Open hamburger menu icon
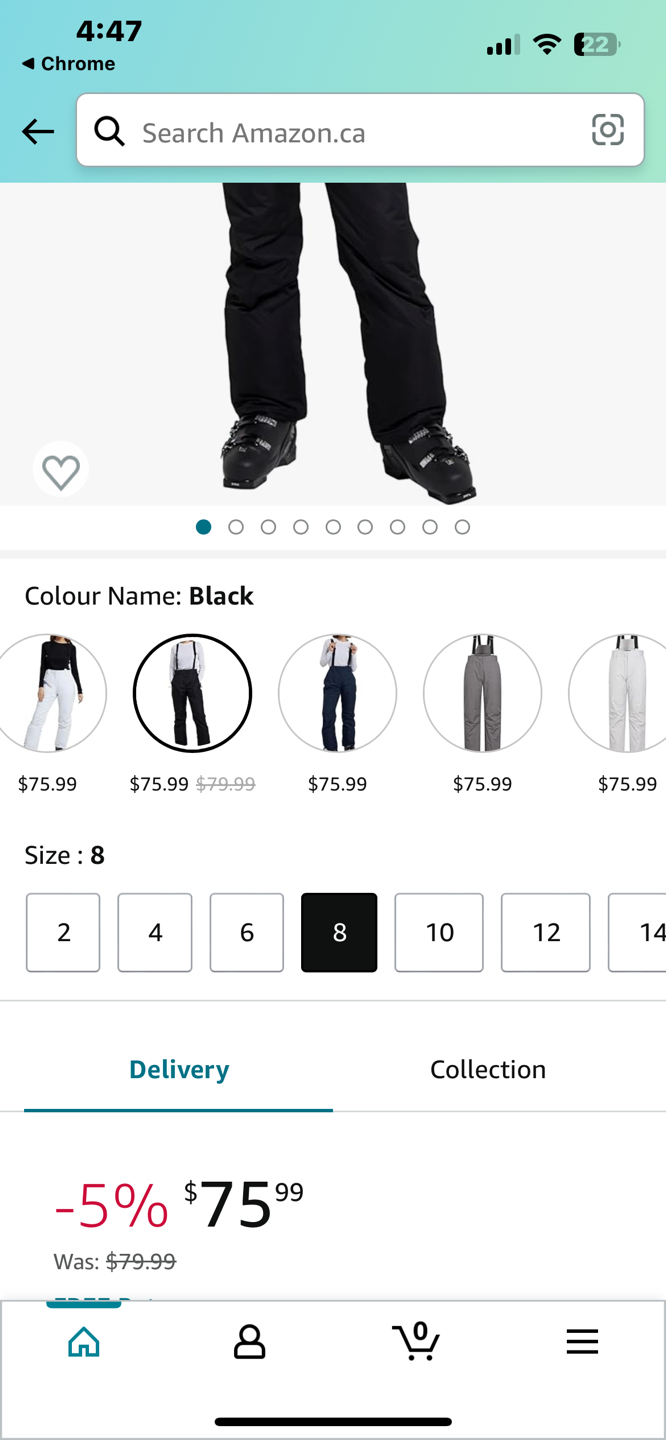The image size is (666, 1440). tap(582, 1342)
